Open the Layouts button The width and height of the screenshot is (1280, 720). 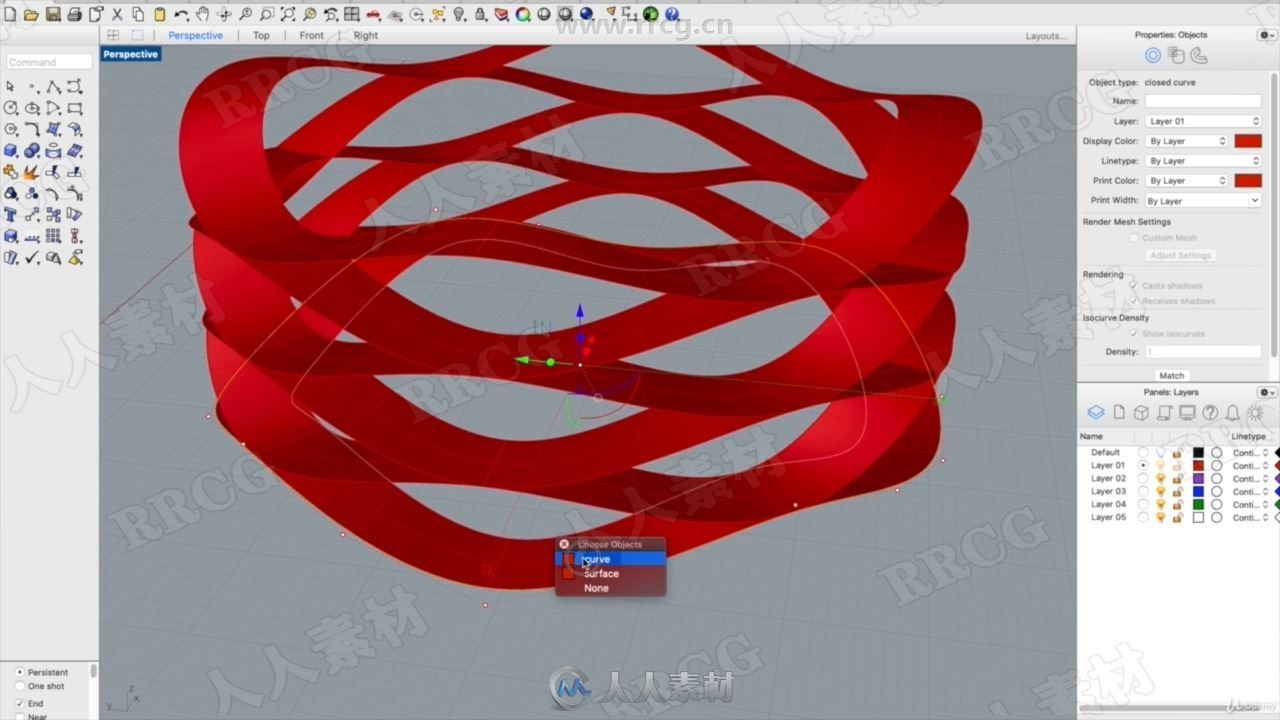[x=1046, y=36]
